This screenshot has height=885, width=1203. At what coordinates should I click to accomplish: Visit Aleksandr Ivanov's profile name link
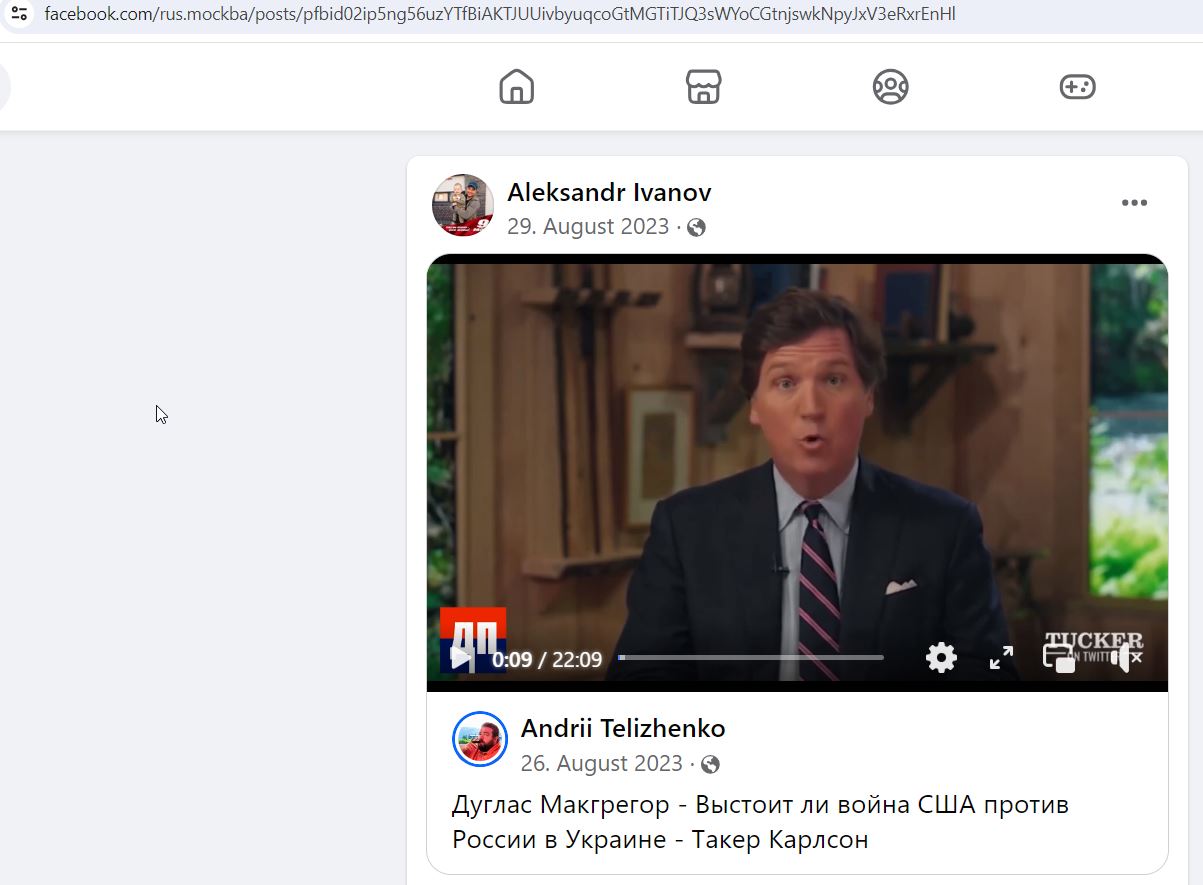coord(609,192)
